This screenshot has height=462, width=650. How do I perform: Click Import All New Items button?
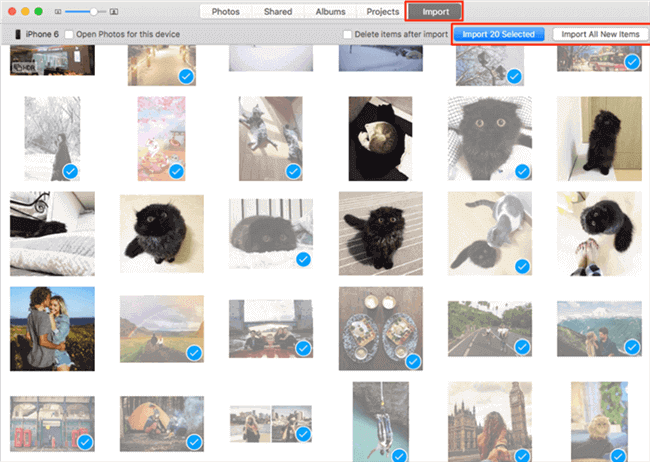click(600, 34)
